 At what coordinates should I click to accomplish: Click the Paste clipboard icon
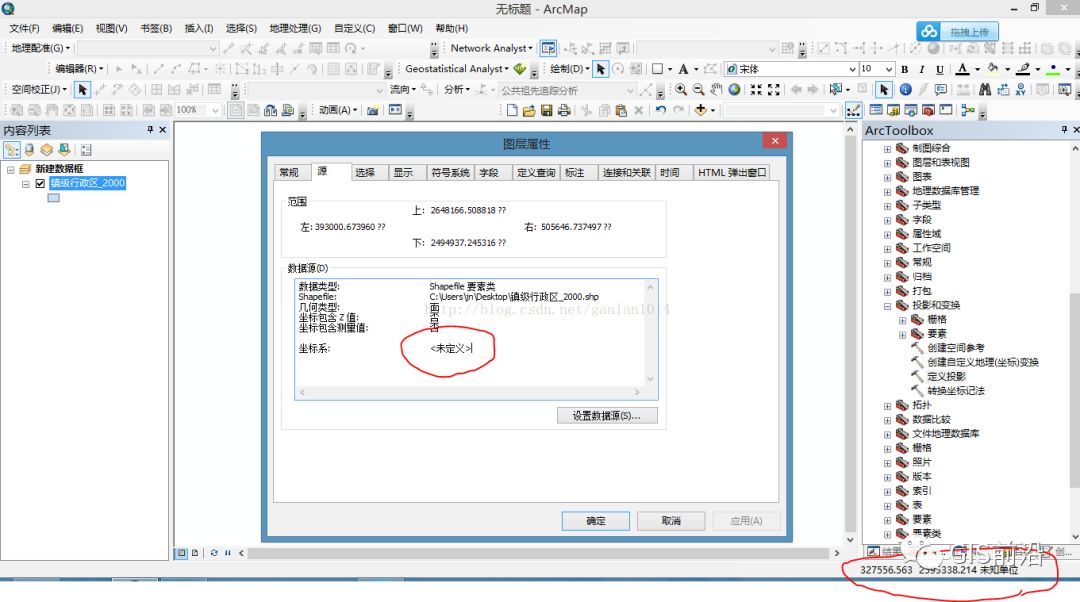tap(621, 110)
